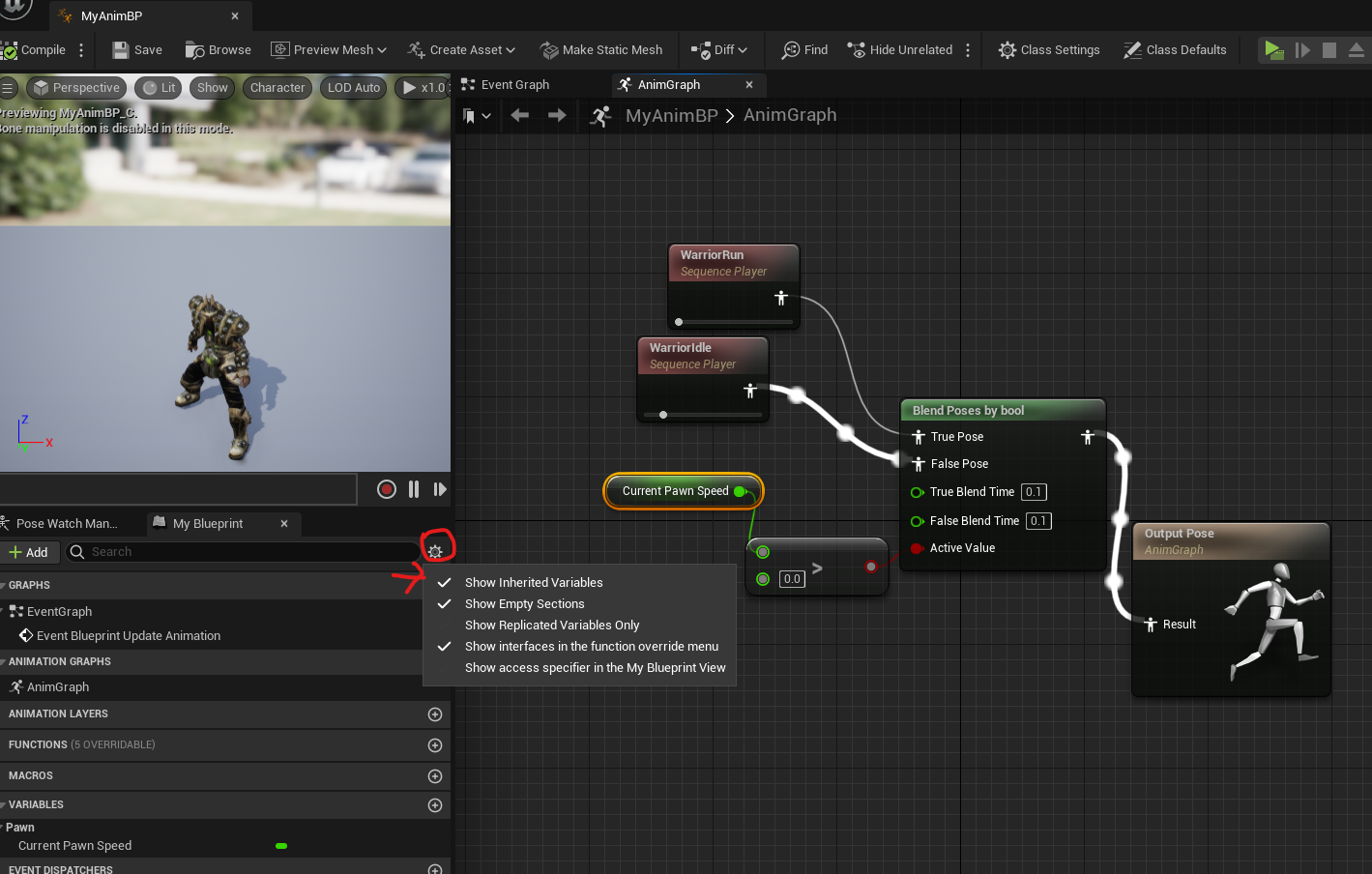Expand the Create Asset dropdown
The width and height of the screenshot is (1372, 874).
(461, 50)
